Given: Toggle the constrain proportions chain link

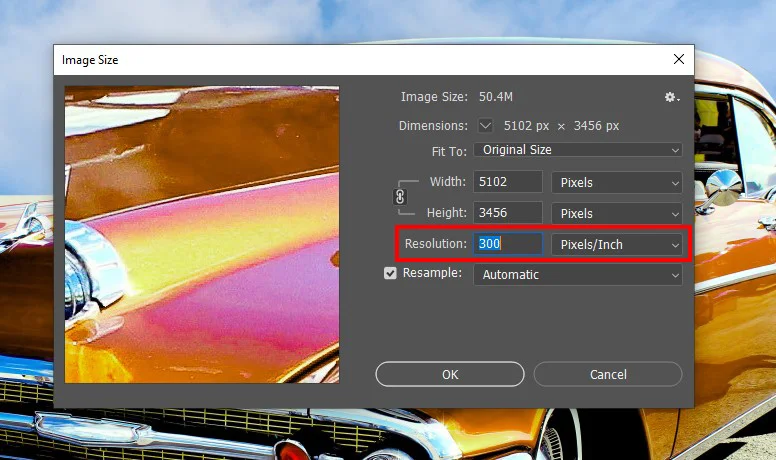Looking at the screenshot, I should coord(401,197).
